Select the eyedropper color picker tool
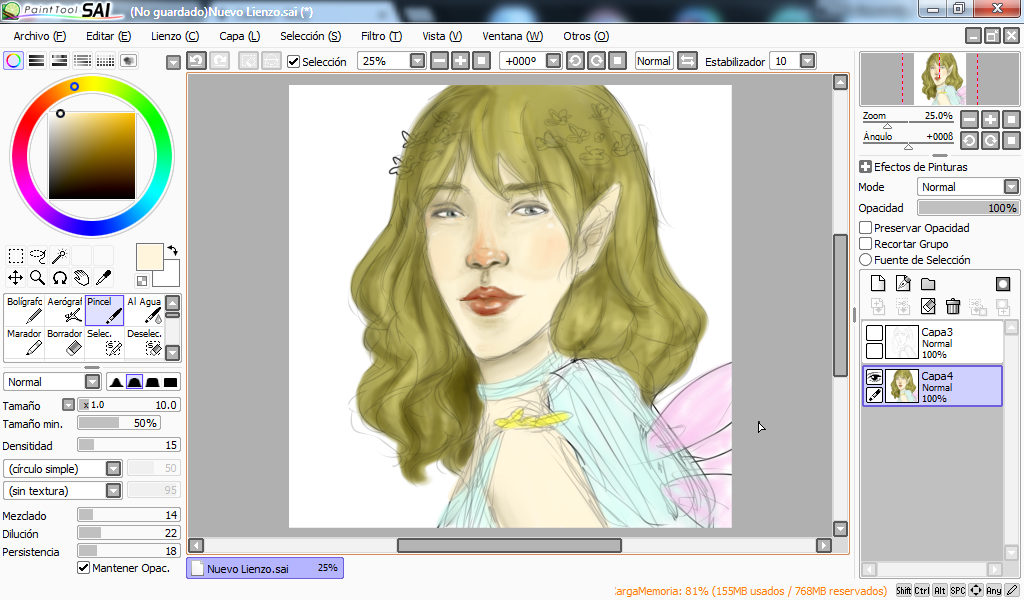The image size is (1024, 600). click(x=103, y=278)
